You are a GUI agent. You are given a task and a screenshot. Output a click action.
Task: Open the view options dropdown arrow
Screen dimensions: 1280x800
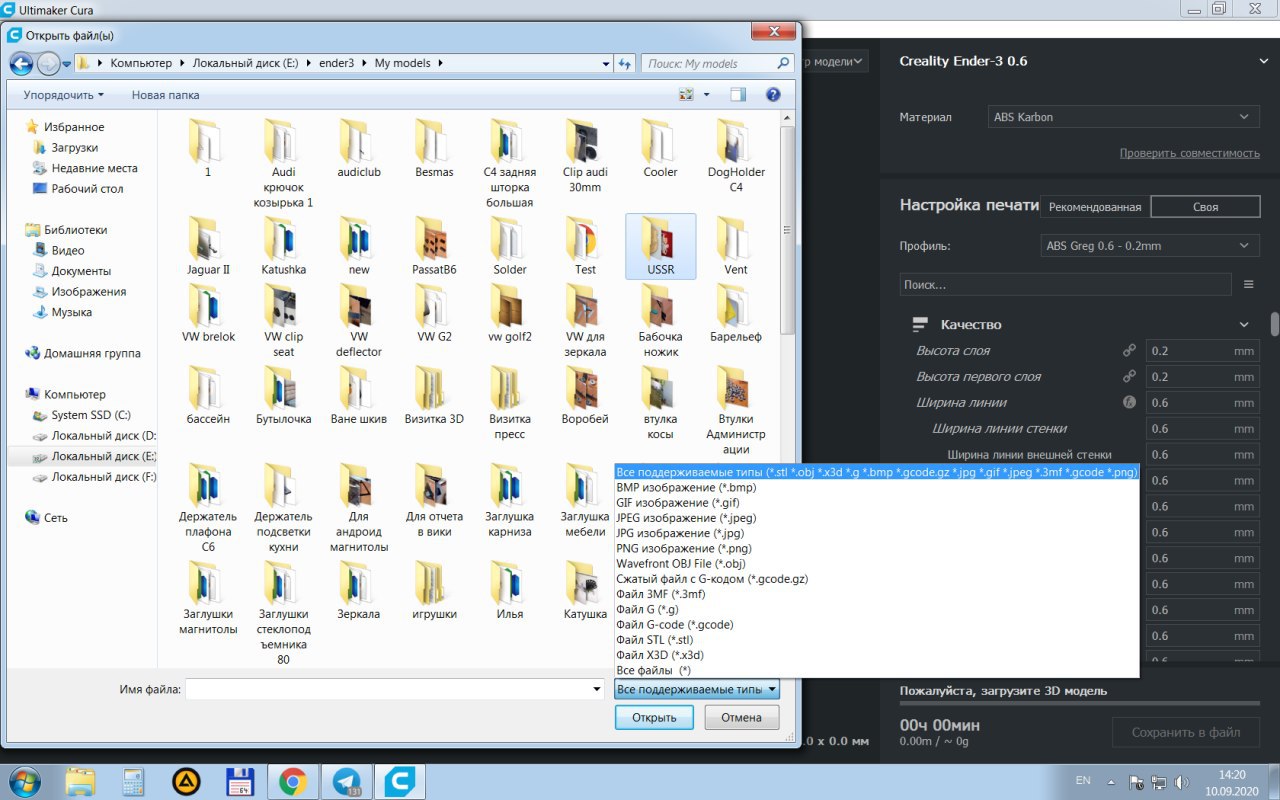(x=707, y=95)
